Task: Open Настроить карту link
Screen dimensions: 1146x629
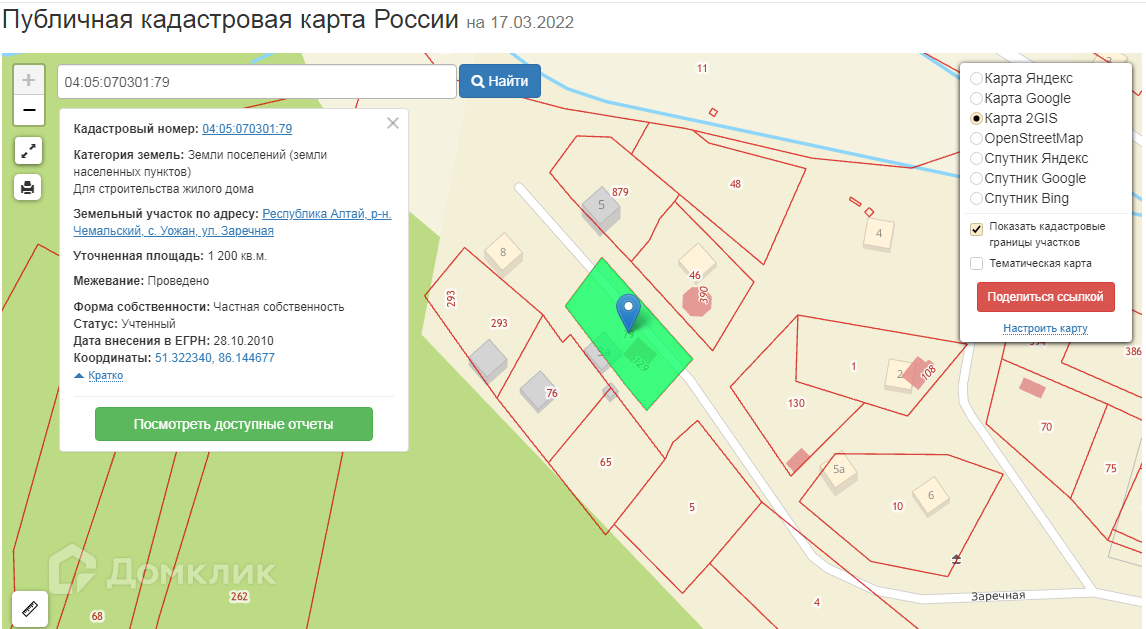Action: [1045, 328]
